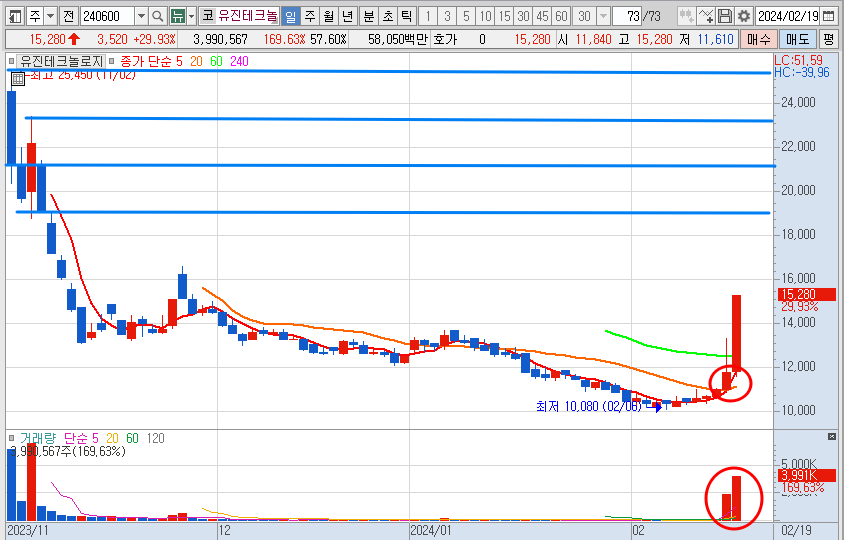Click the 코 market badge
The height and width of the screenshot is (540, 844).
point(208,16)
